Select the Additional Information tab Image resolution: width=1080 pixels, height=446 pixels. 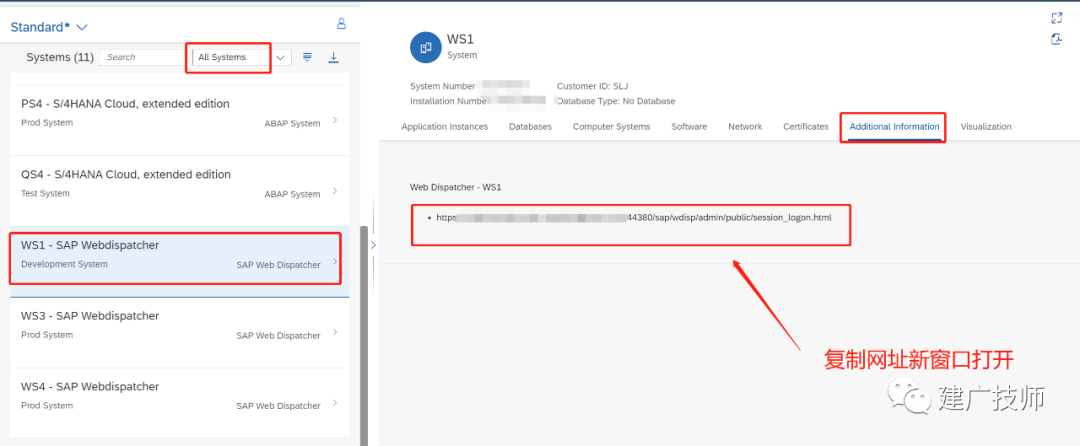coord(895,127)
